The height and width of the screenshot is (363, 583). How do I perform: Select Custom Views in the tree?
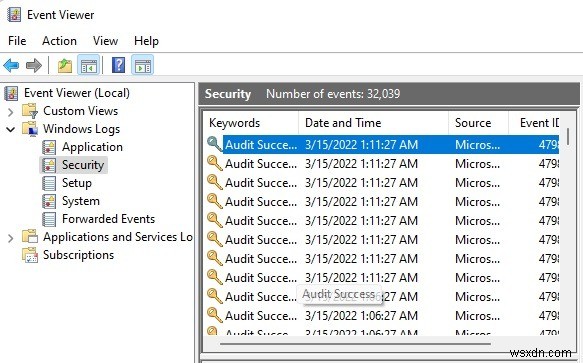[x=80, y=111]
